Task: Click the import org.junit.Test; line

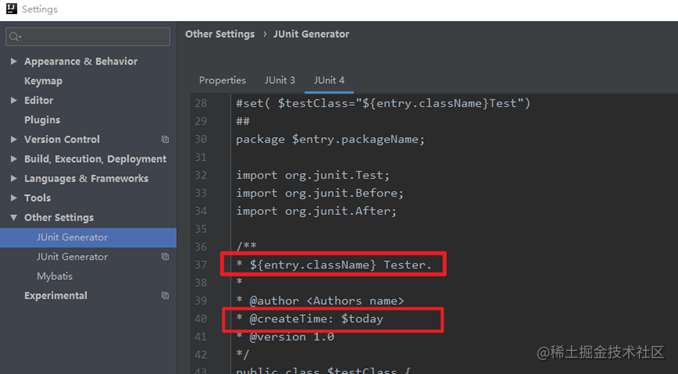Action: click(313, 175)
